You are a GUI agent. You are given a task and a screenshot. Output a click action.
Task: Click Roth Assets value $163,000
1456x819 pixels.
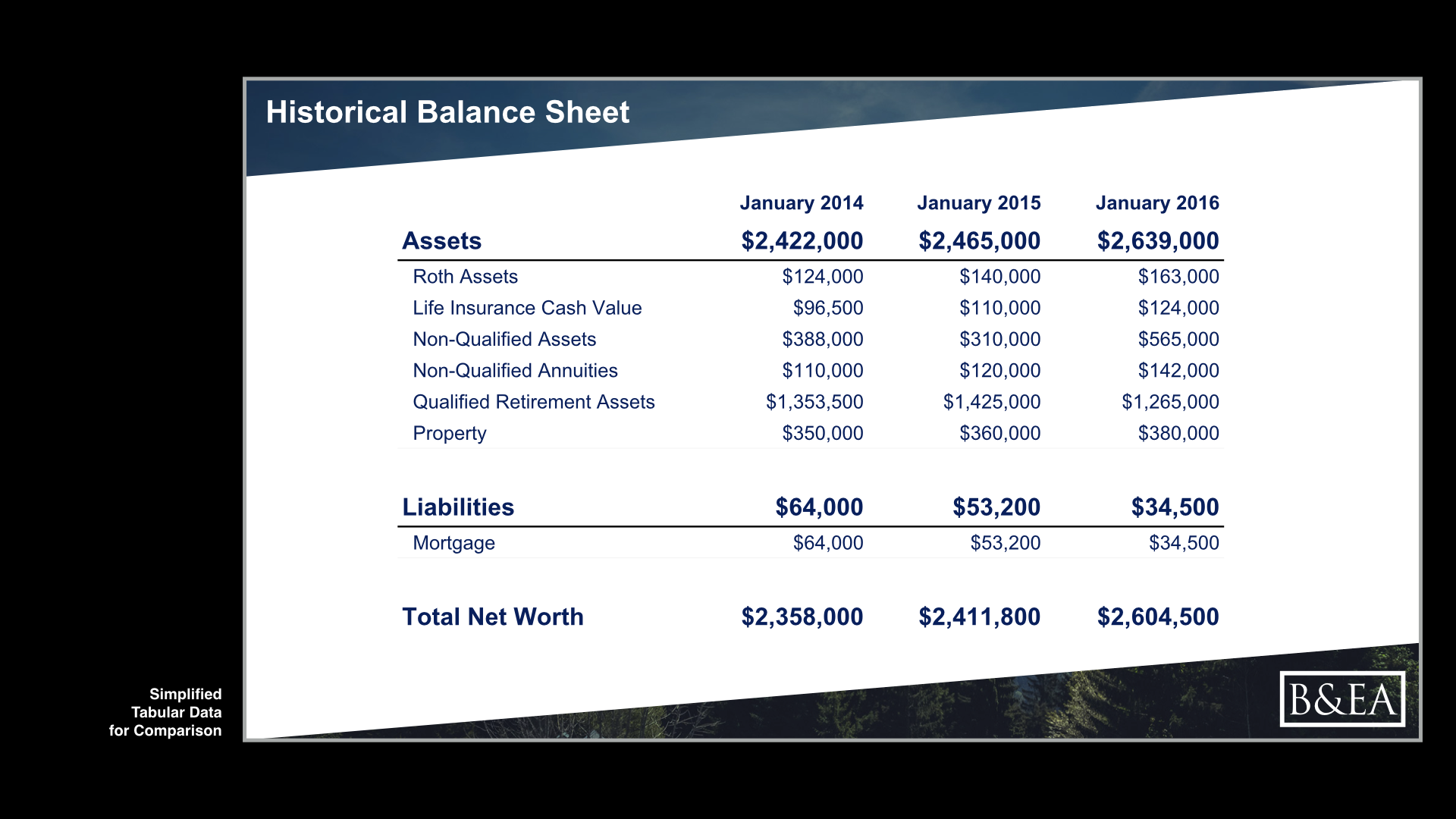click(1178, 277)
